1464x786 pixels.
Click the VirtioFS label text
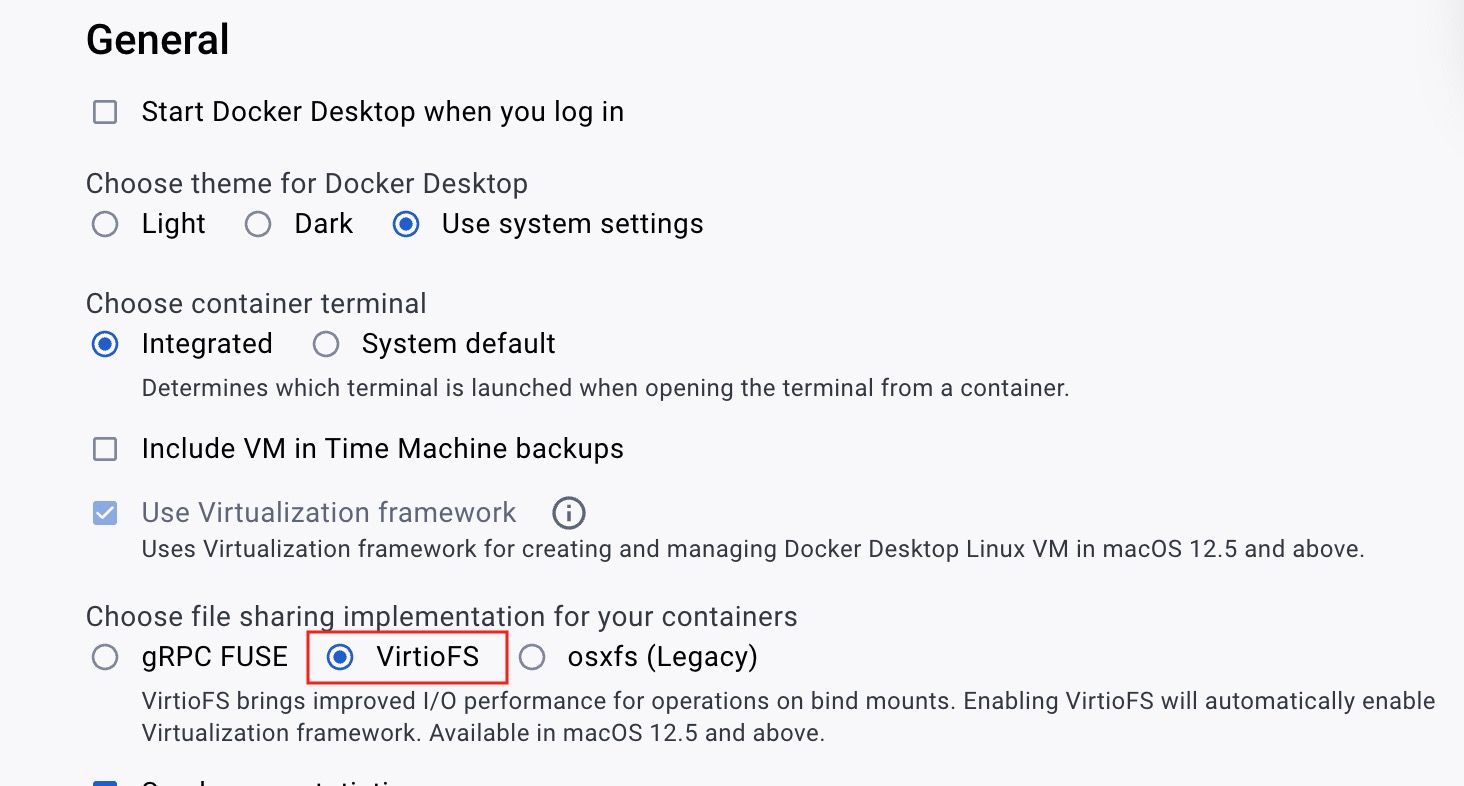click(x=428, y=657)
